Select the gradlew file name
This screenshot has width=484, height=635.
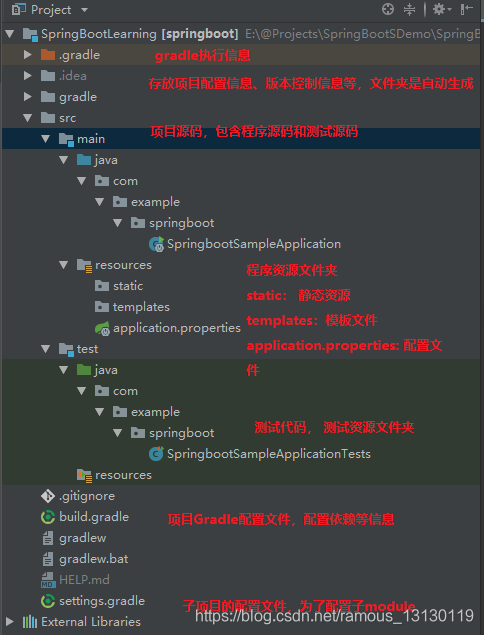pos(83,538)
